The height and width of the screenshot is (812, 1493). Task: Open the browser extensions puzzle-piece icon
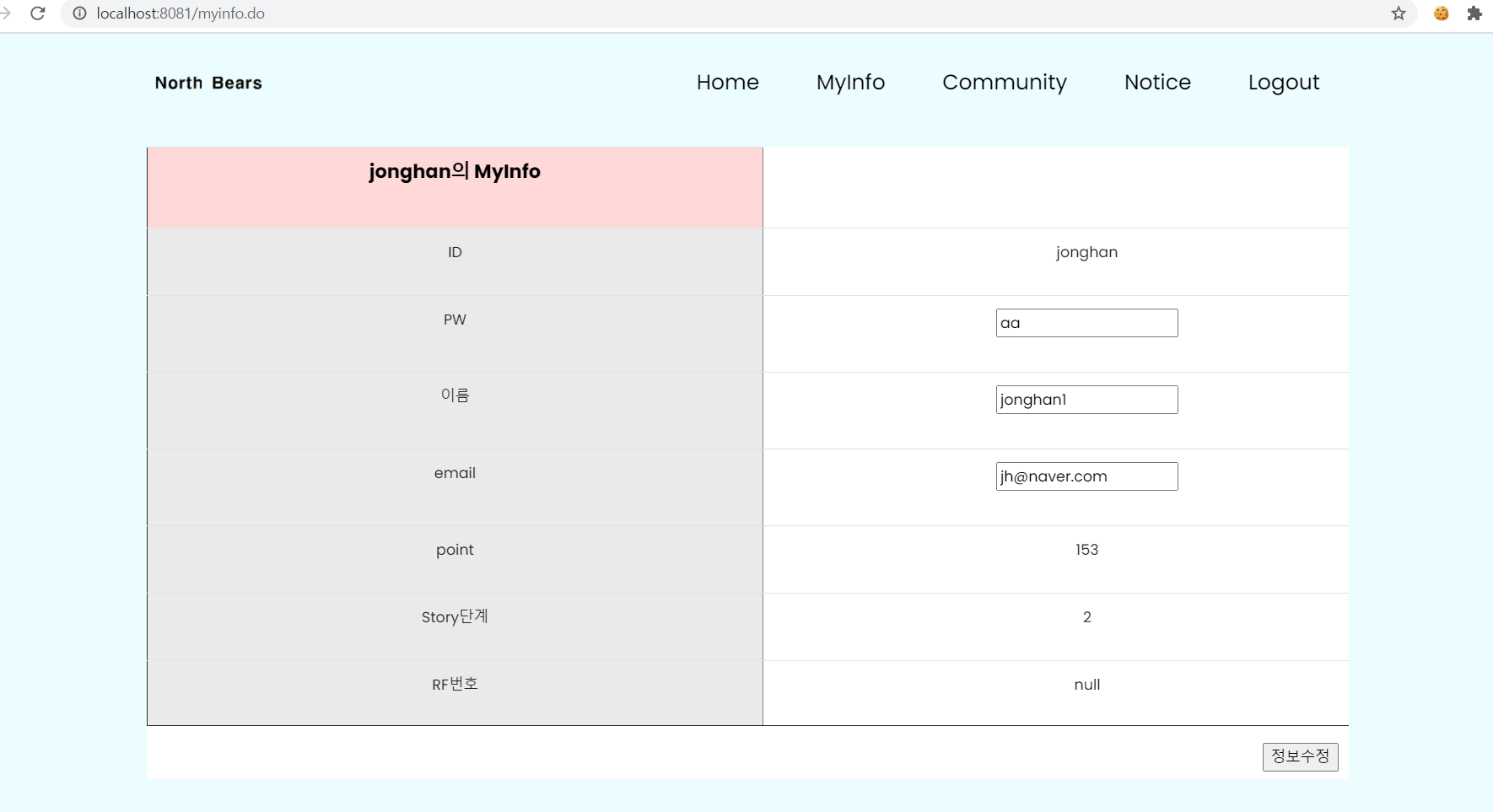tap(1476, 13)
